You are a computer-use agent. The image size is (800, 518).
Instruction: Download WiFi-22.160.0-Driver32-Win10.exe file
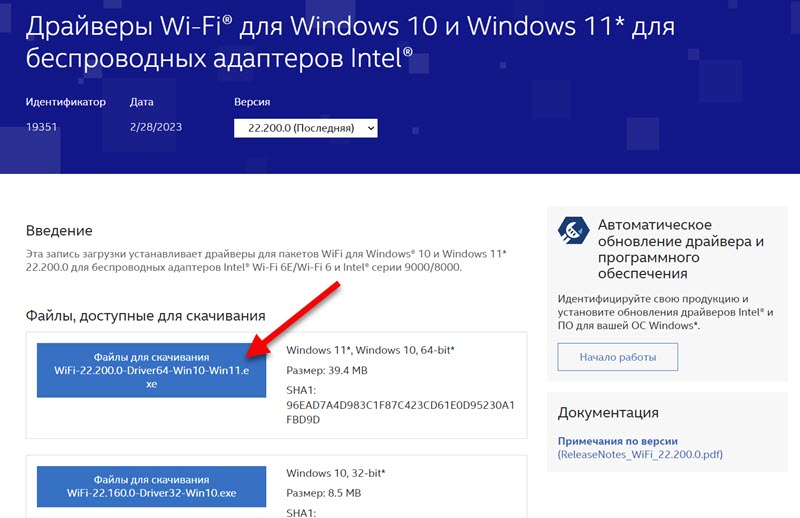pyautogui.click(x=151, y=486)
